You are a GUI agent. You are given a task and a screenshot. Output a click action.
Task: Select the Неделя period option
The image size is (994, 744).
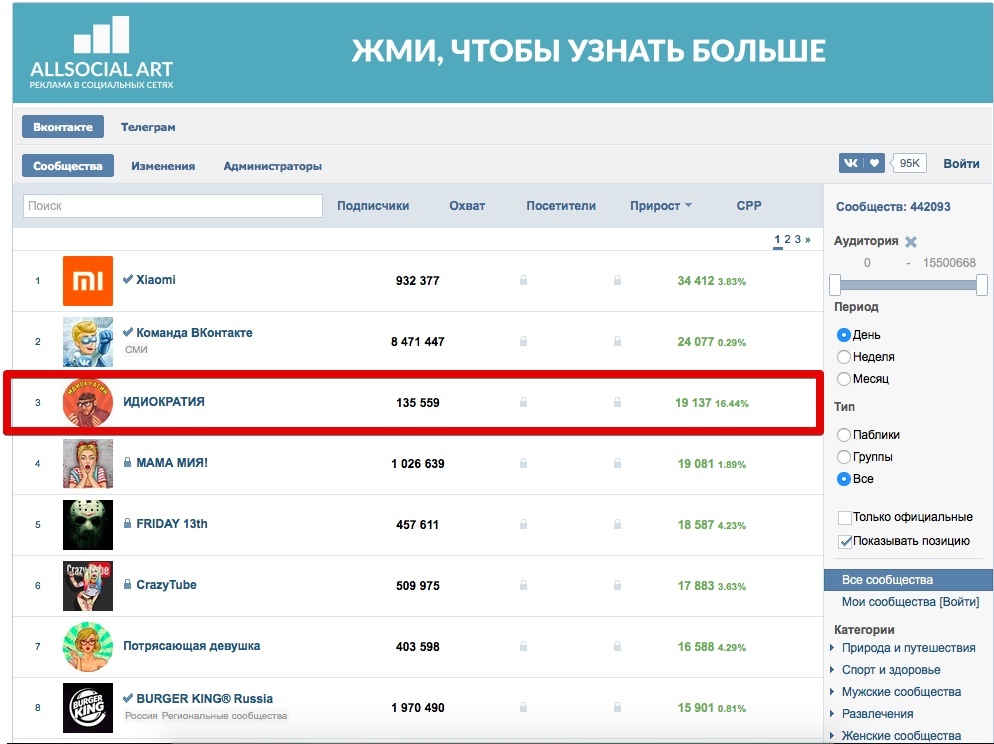(843, 357)
